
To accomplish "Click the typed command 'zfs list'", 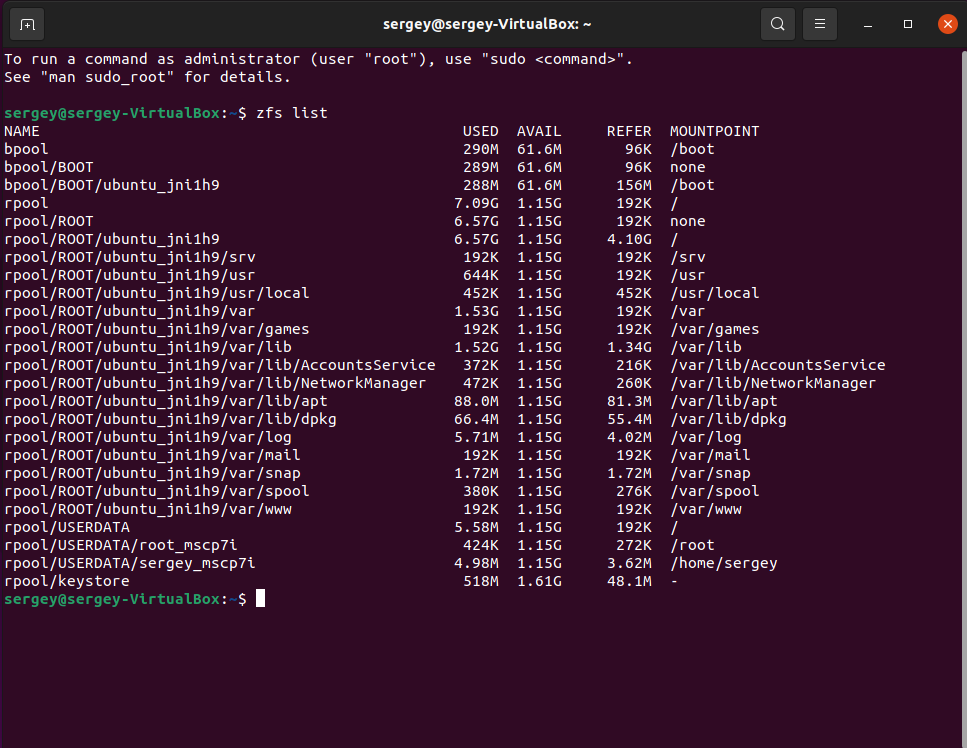I will [x=292, y=113].
